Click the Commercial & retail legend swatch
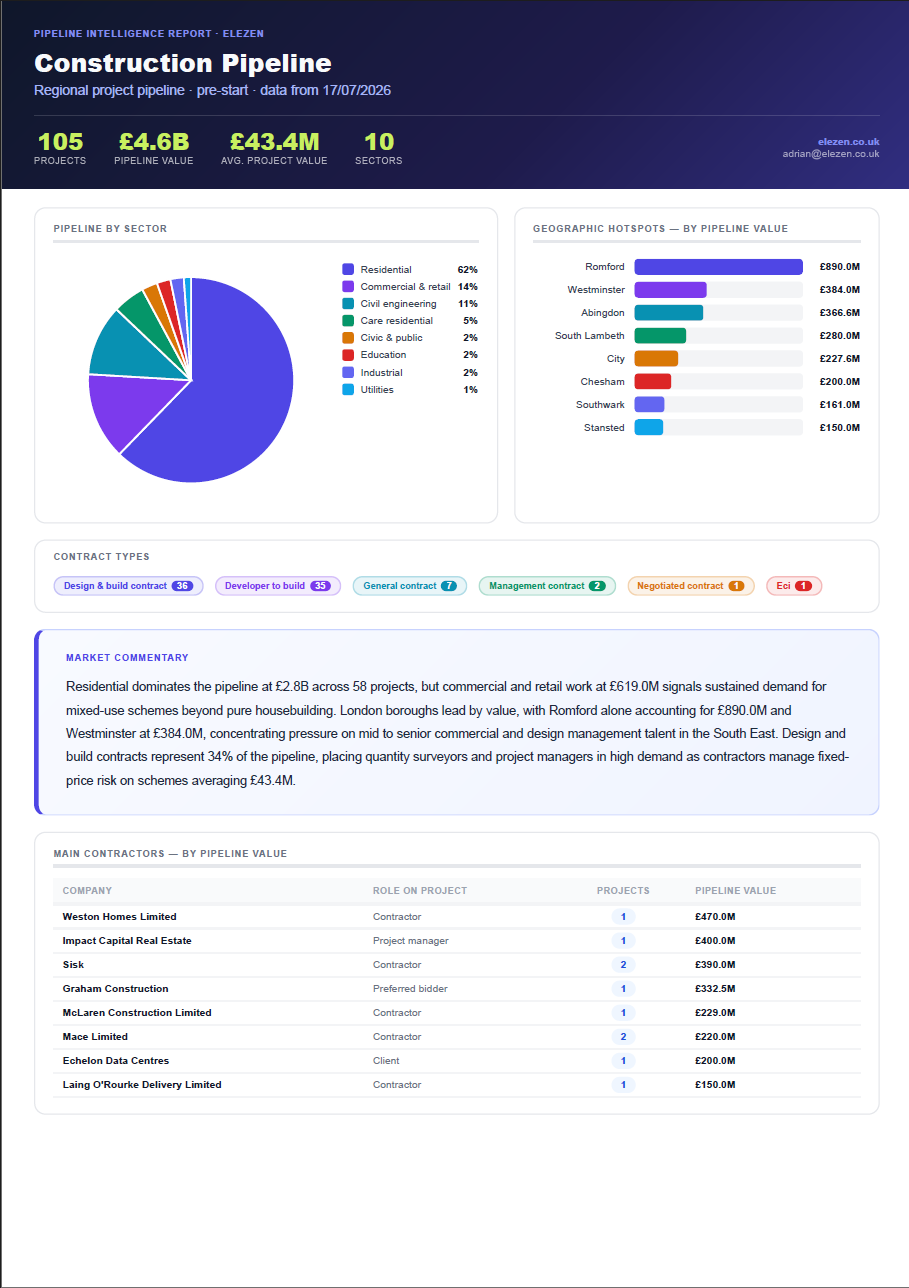 point(348,286)
